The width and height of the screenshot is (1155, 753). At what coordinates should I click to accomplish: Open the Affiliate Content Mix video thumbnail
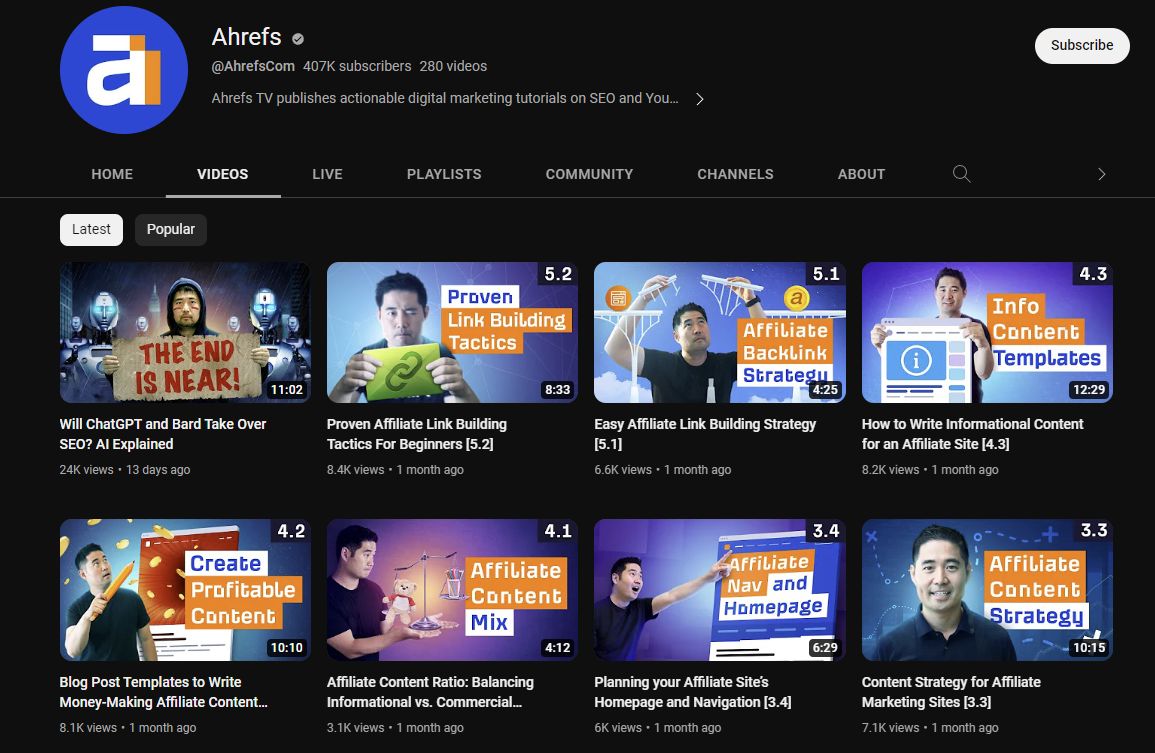pos(452,590)
